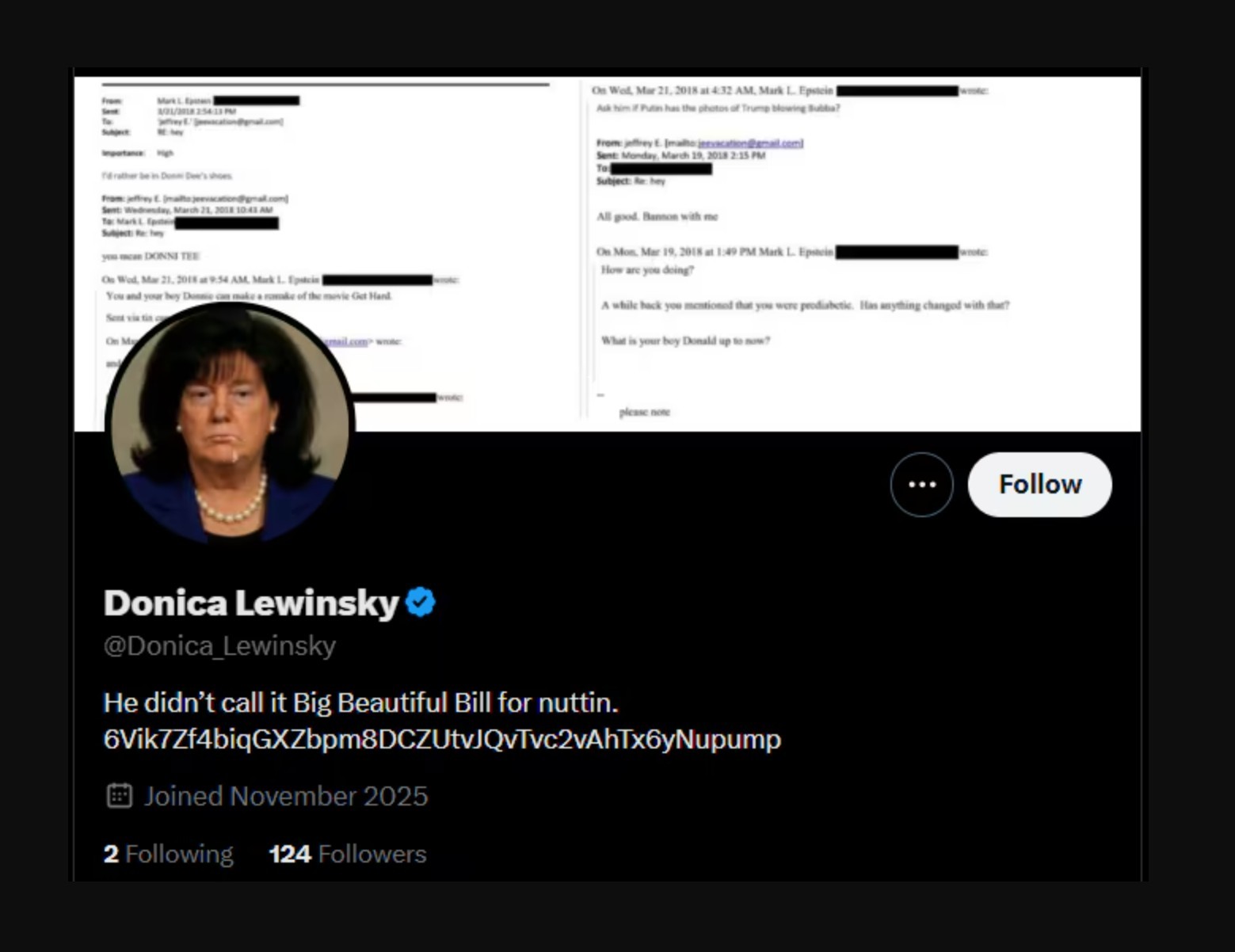Viewport: 1235px width, 952px height.
Task: Click the prediabetic sentence in the banner email
Action: click(x=805, y=305)
